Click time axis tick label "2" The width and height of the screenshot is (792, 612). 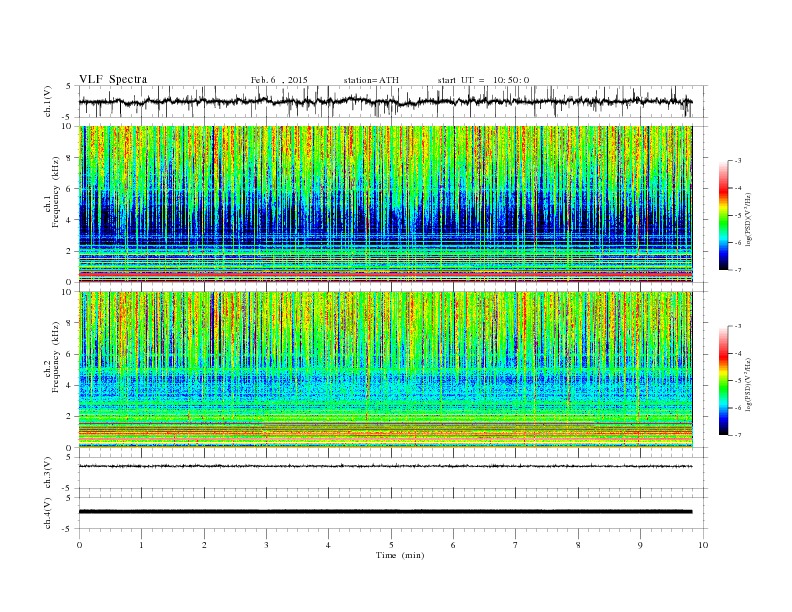(204, 545)
